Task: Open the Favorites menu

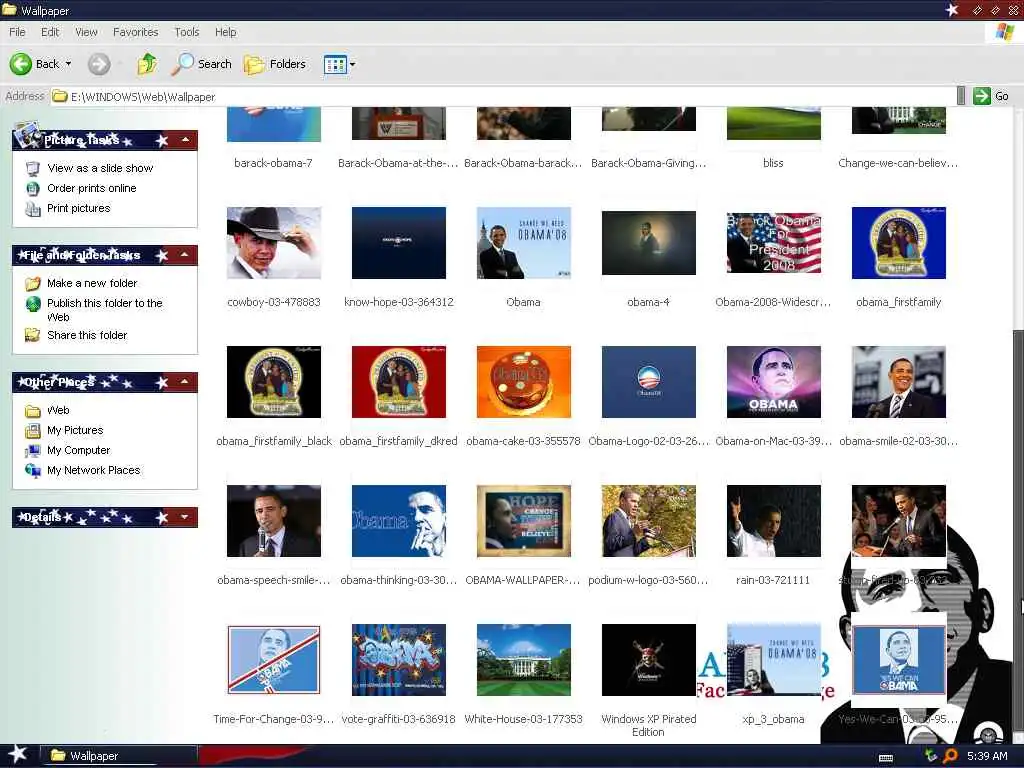Action: (x=135, y=32)
